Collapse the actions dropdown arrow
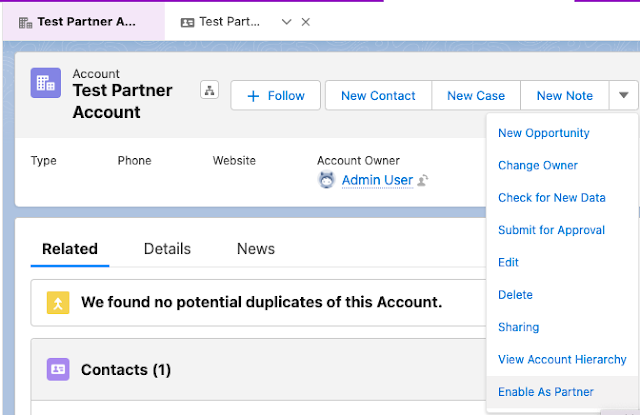This screenshot has width=640, height=415. coord(623,95)
